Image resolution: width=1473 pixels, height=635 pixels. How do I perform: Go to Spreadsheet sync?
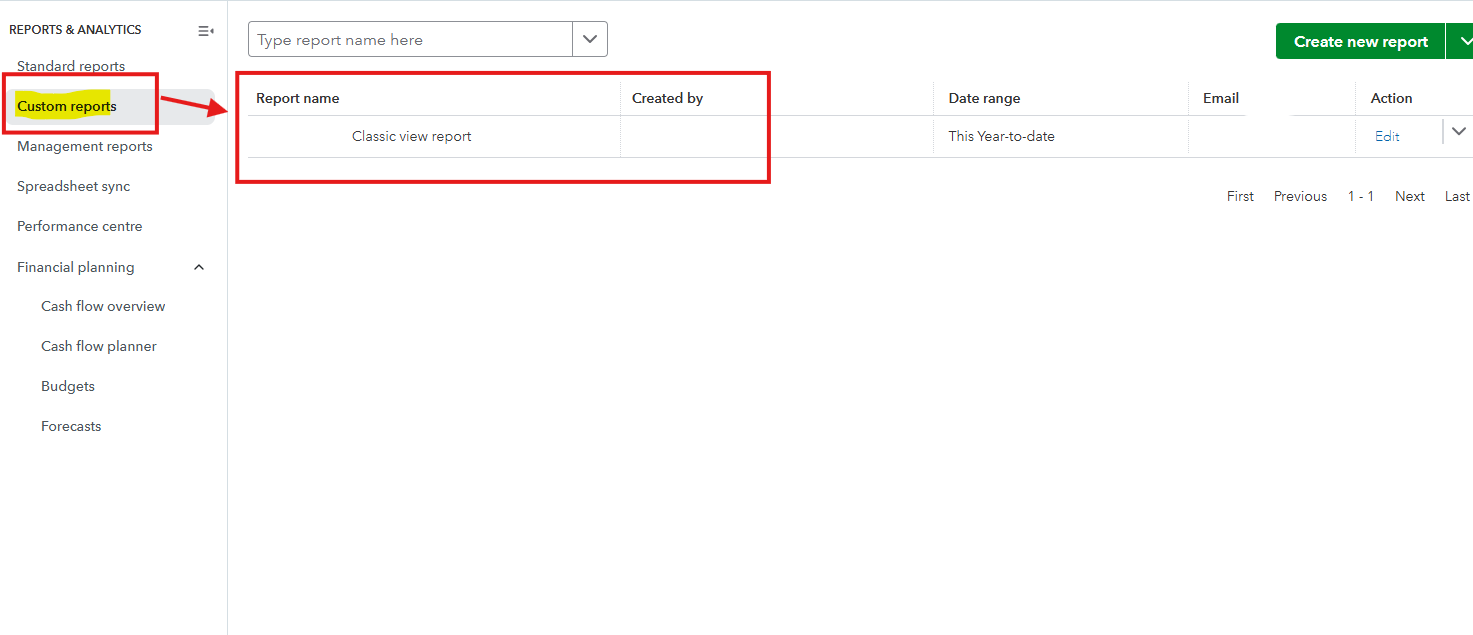pos(74,186)
